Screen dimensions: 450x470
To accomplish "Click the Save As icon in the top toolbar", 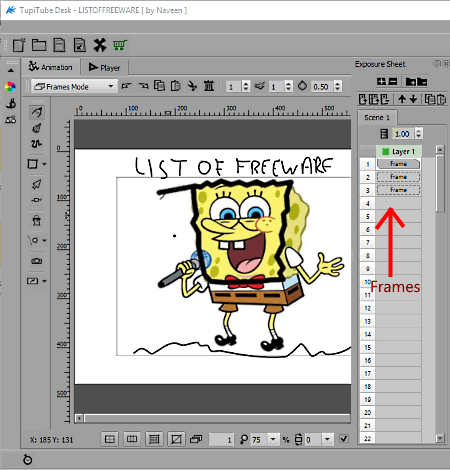I will [80, 45].
